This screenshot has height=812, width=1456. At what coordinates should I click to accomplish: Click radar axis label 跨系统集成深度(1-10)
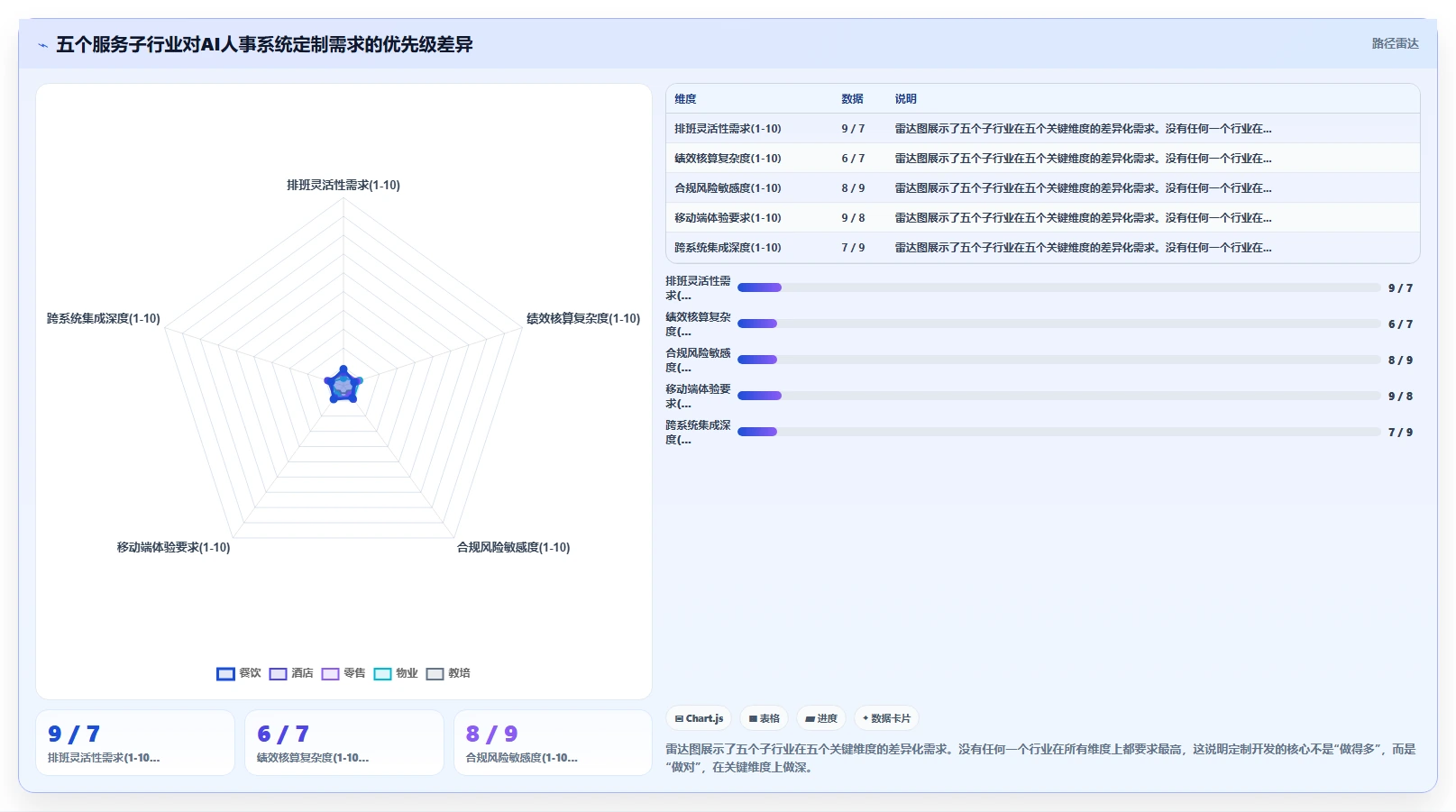(104, 318)
